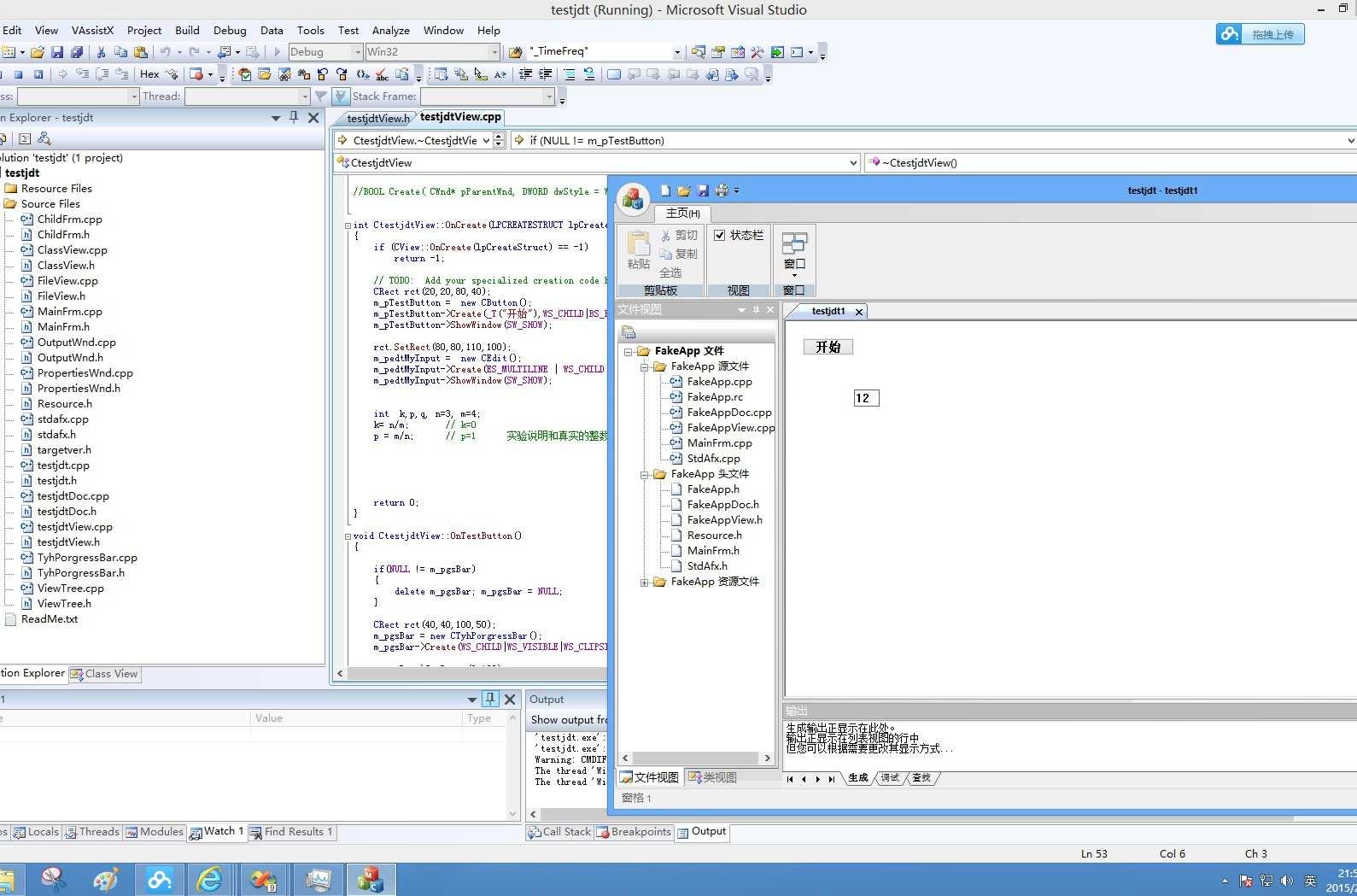The image size is (1357, 896).
Task: Click the 开始 button in testjdt1 view
Action: click(x=828, y=347)
